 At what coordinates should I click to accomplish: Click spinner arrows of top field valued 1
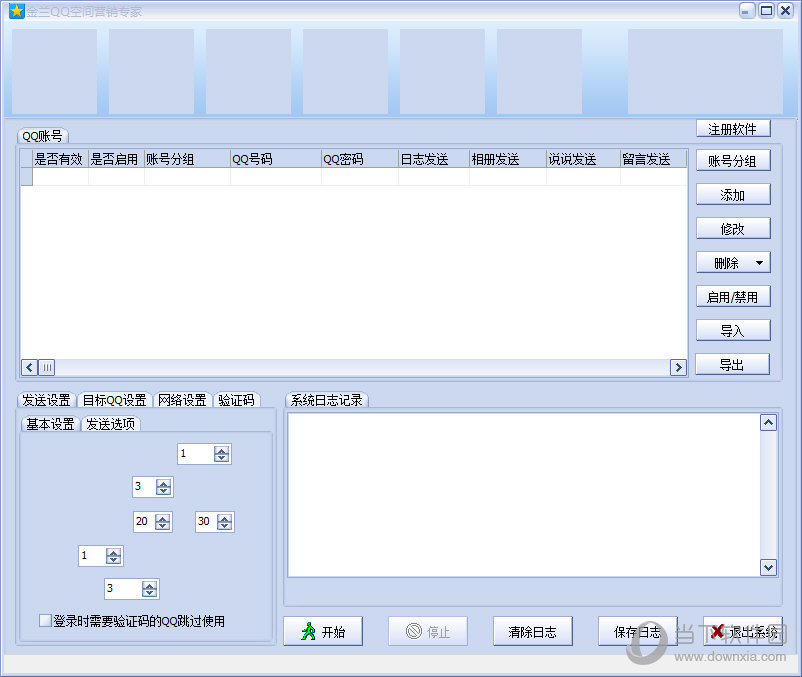pyautogui.click(x=221, y=454)
